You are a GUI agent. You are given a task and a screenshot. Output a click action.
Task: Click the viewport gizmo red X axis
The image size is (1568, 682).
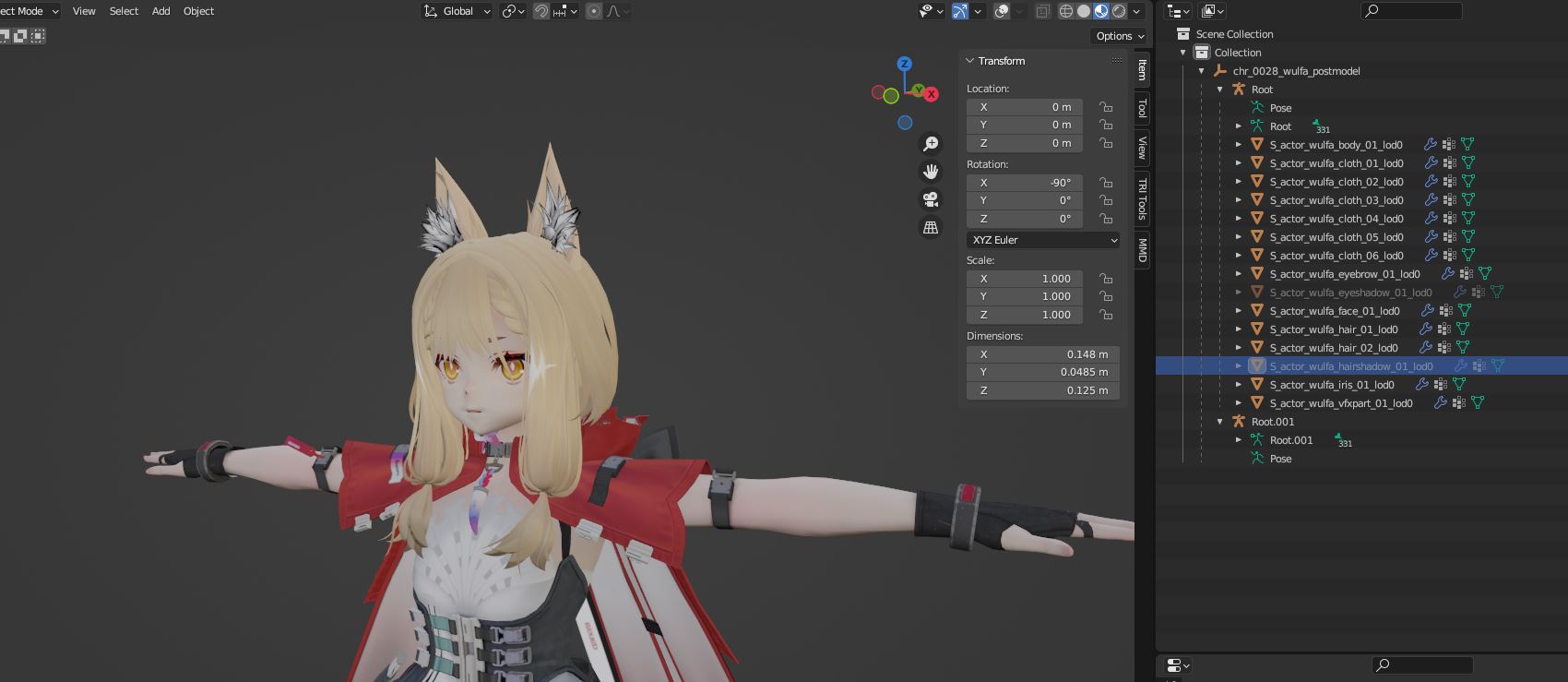(932, 94)
